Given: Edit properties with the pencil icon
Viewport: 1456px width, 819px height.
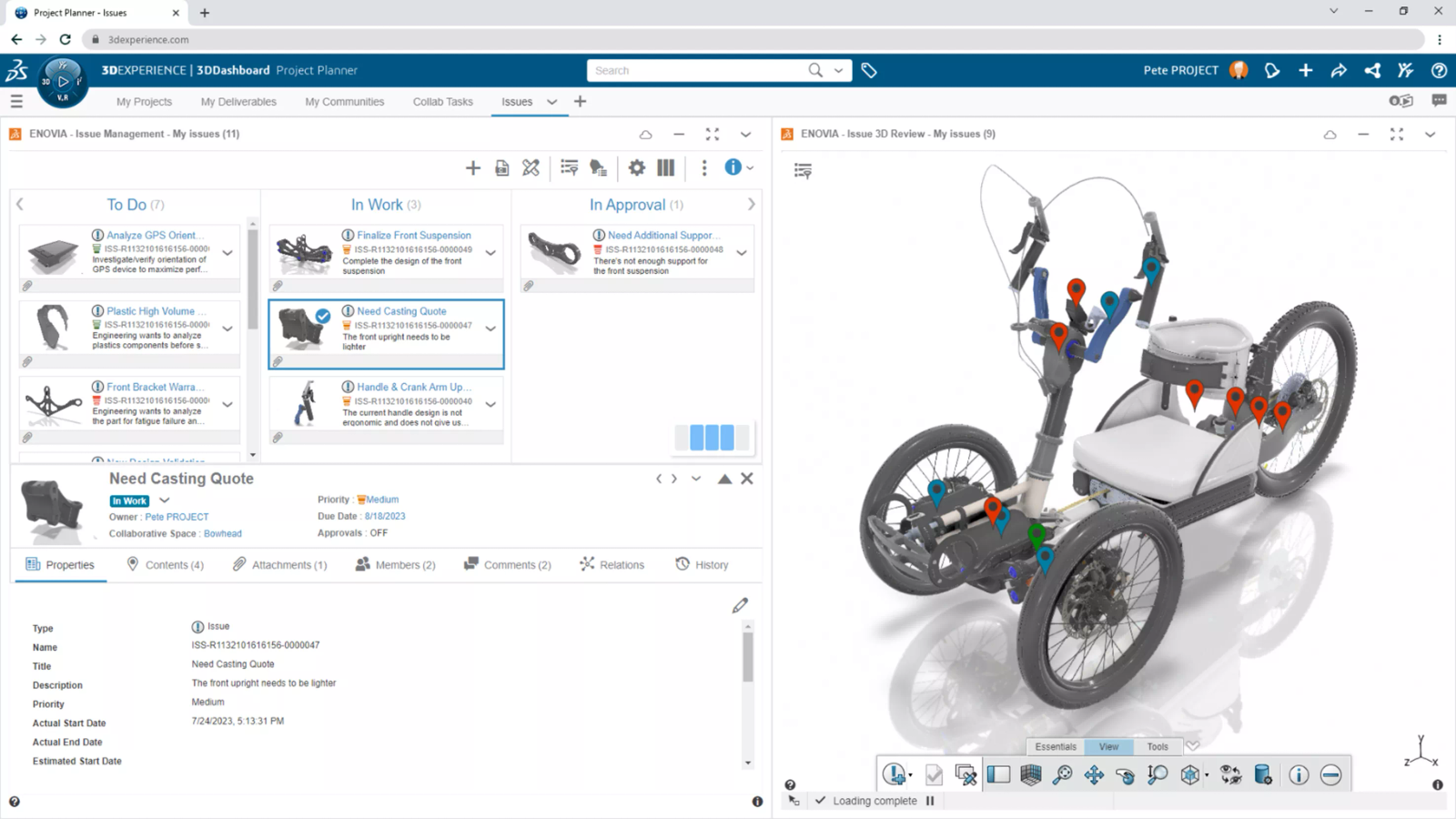Looking at the screenshot, I should point(740,605).
